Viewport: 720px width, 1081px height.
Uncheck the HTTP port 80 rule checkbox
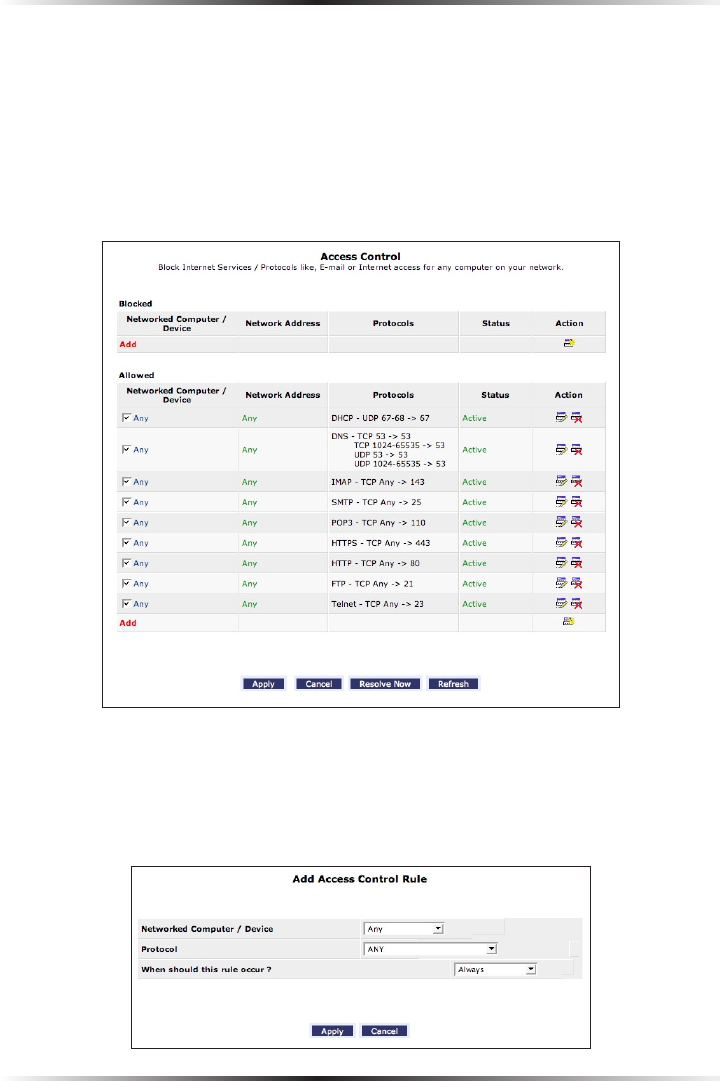[x=126, y=563]
